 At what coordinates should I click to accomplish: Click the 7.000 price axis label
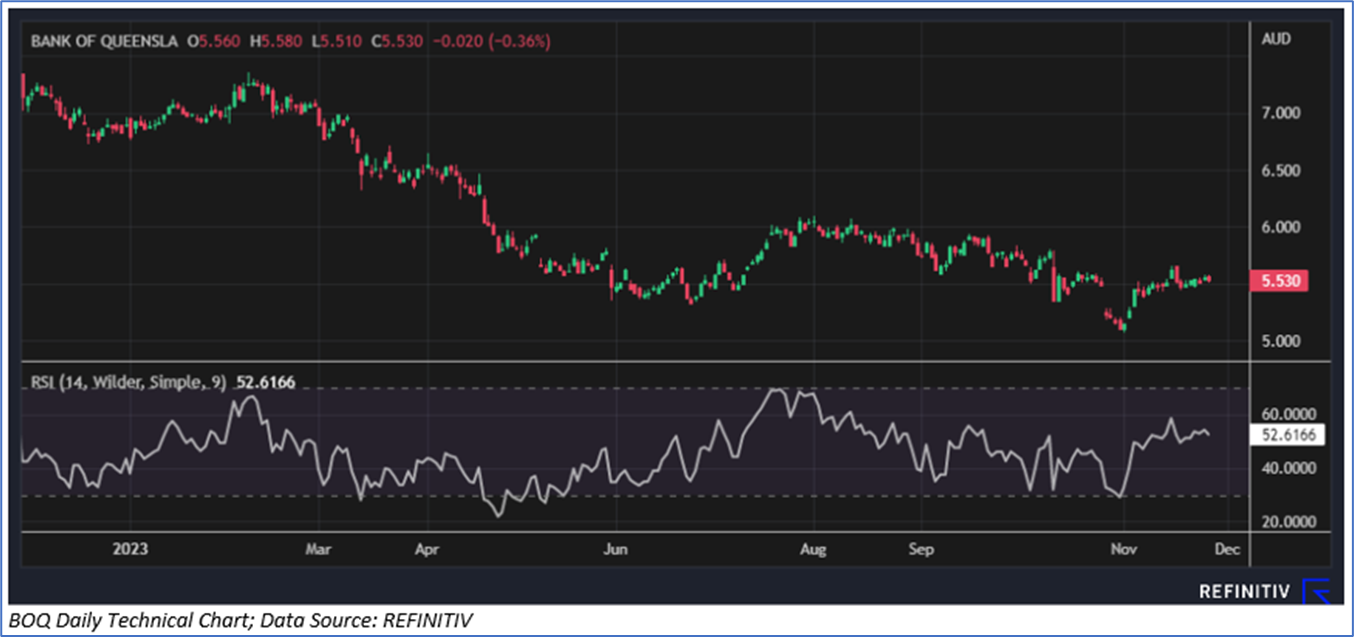click(x=1279, y=113)
